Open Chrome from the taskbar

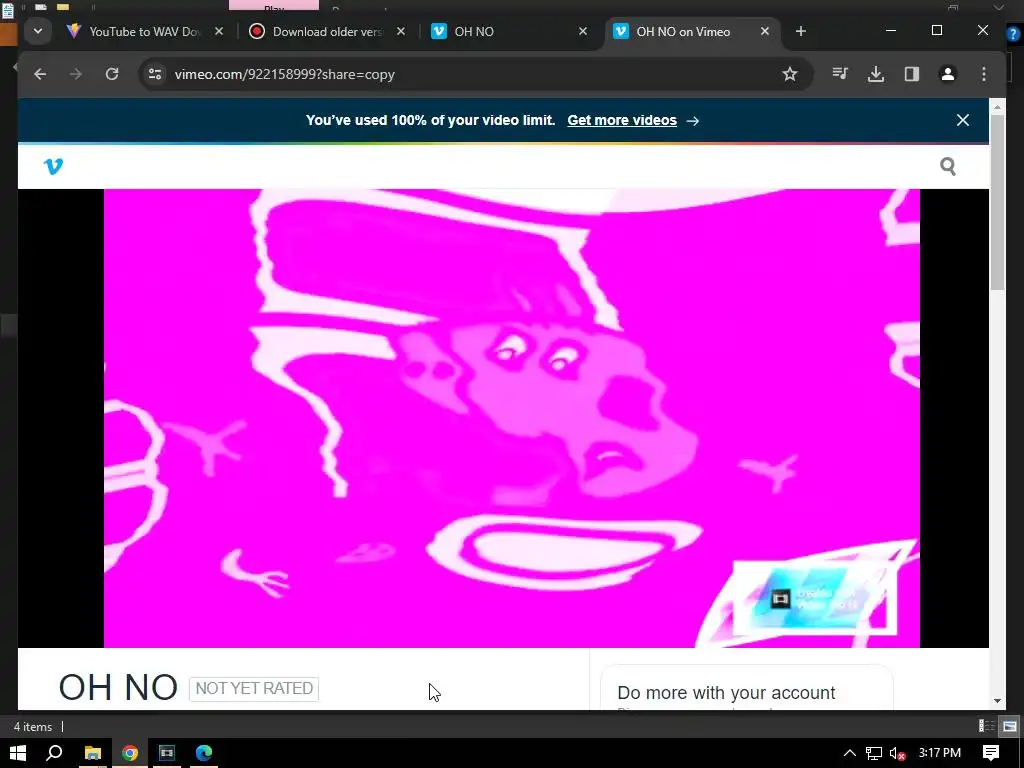click(x=130, y=753)
